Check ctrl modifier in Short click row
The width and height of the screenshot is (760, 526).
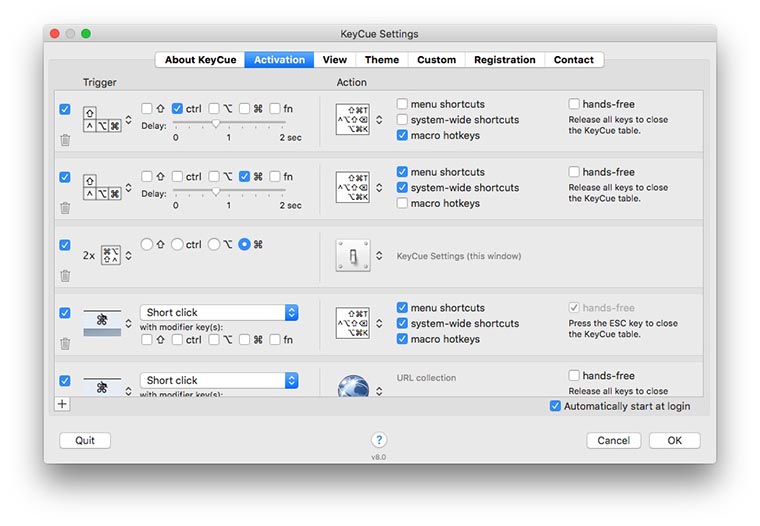[x=177, y=339]
